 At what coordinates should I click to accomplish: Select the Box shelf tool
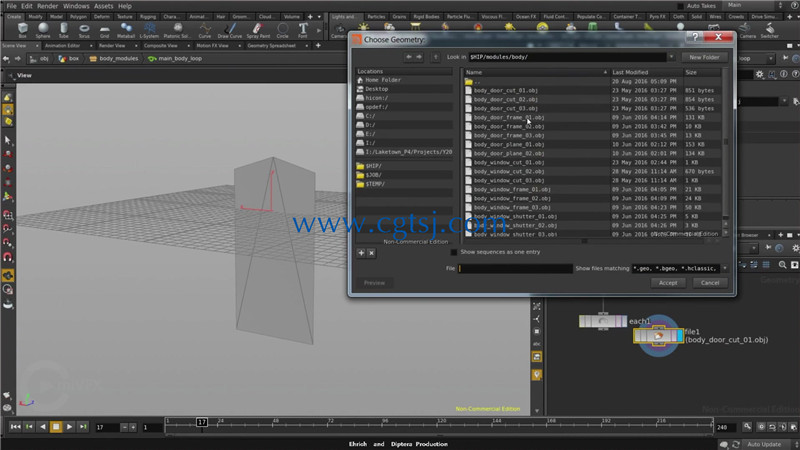22,30
